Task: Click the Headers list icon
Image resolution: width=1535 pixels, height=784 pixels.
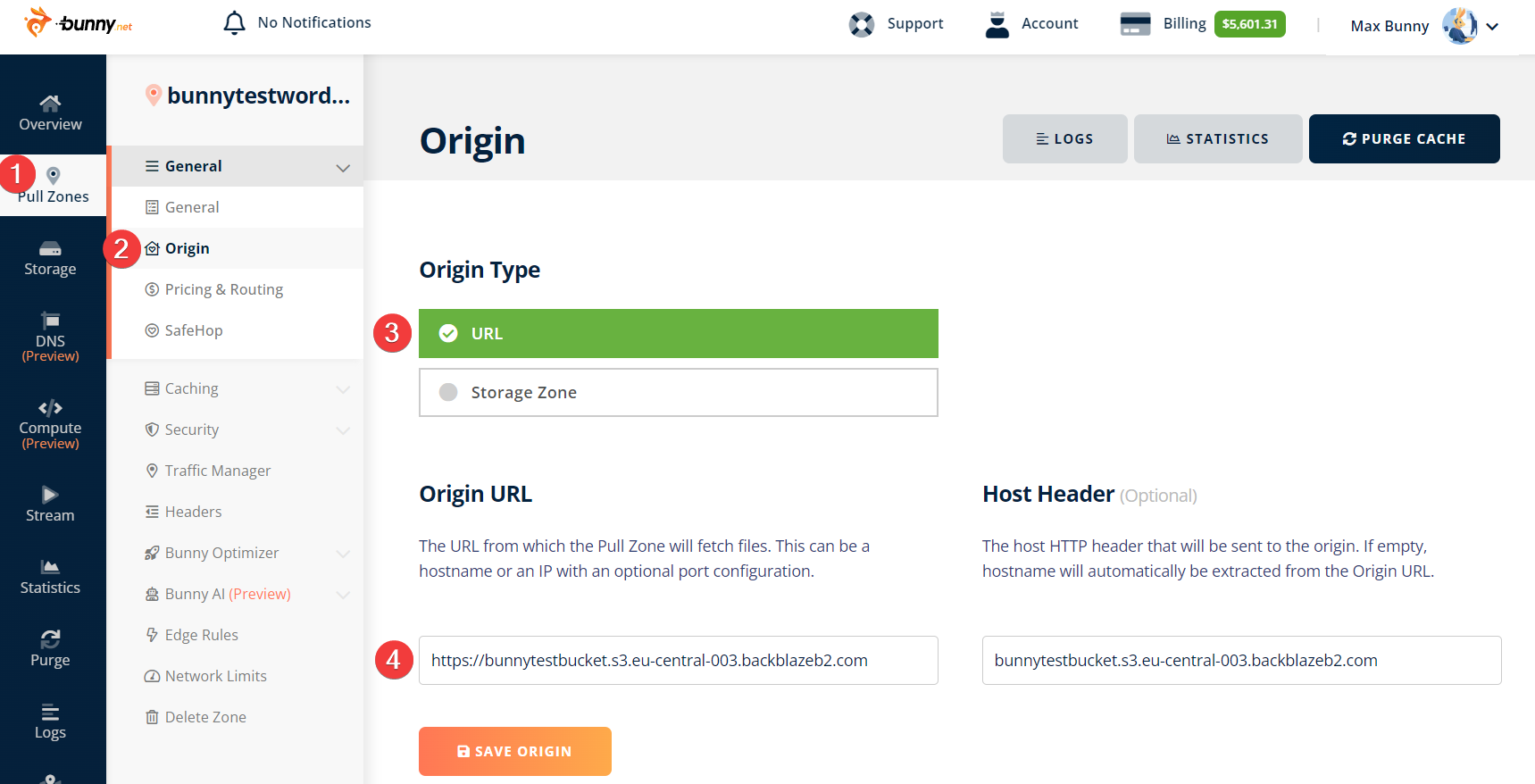Action: pyautogui.click(x=152, y=512)
